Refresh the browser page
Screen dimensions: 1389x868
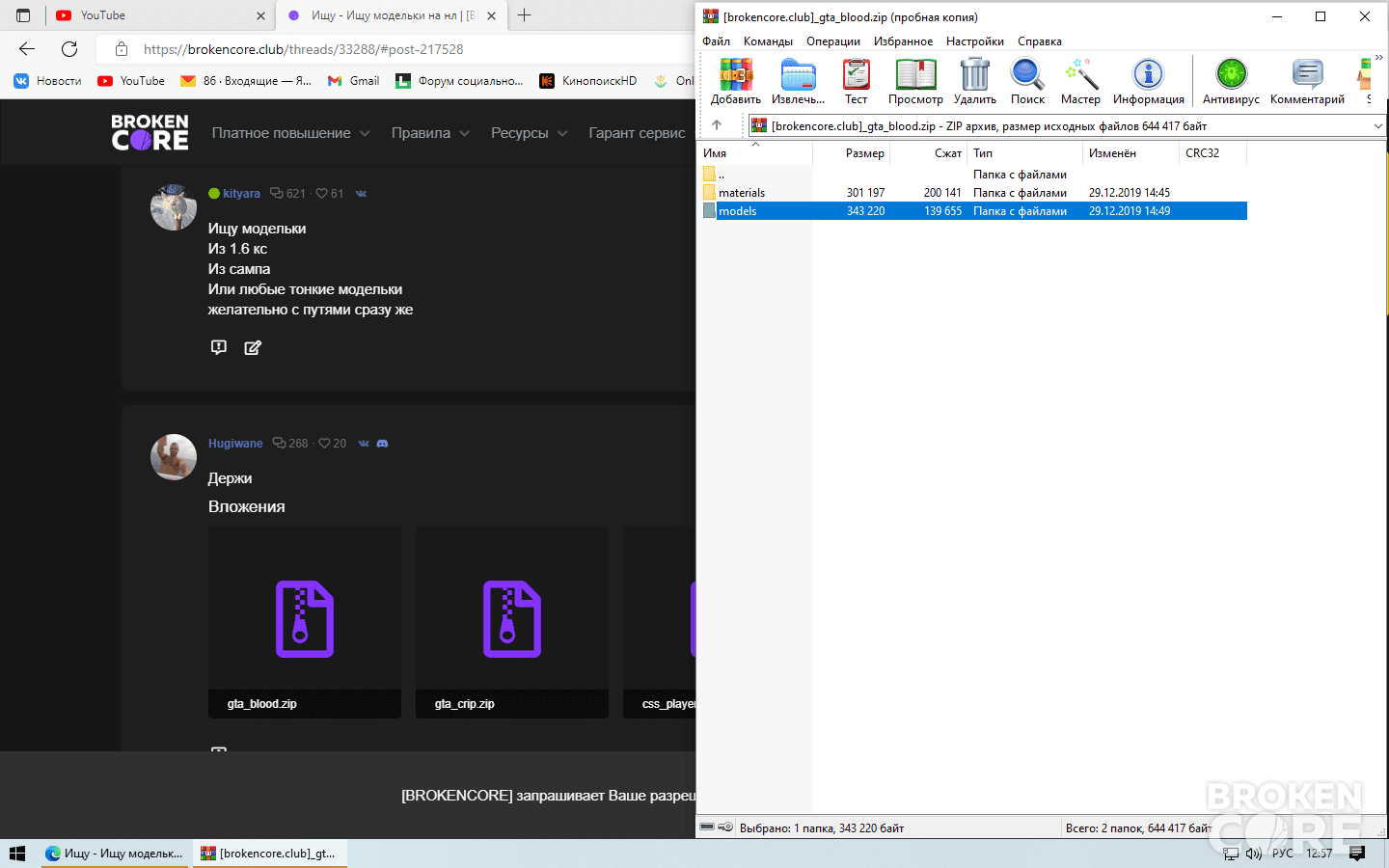pos(69,49)
